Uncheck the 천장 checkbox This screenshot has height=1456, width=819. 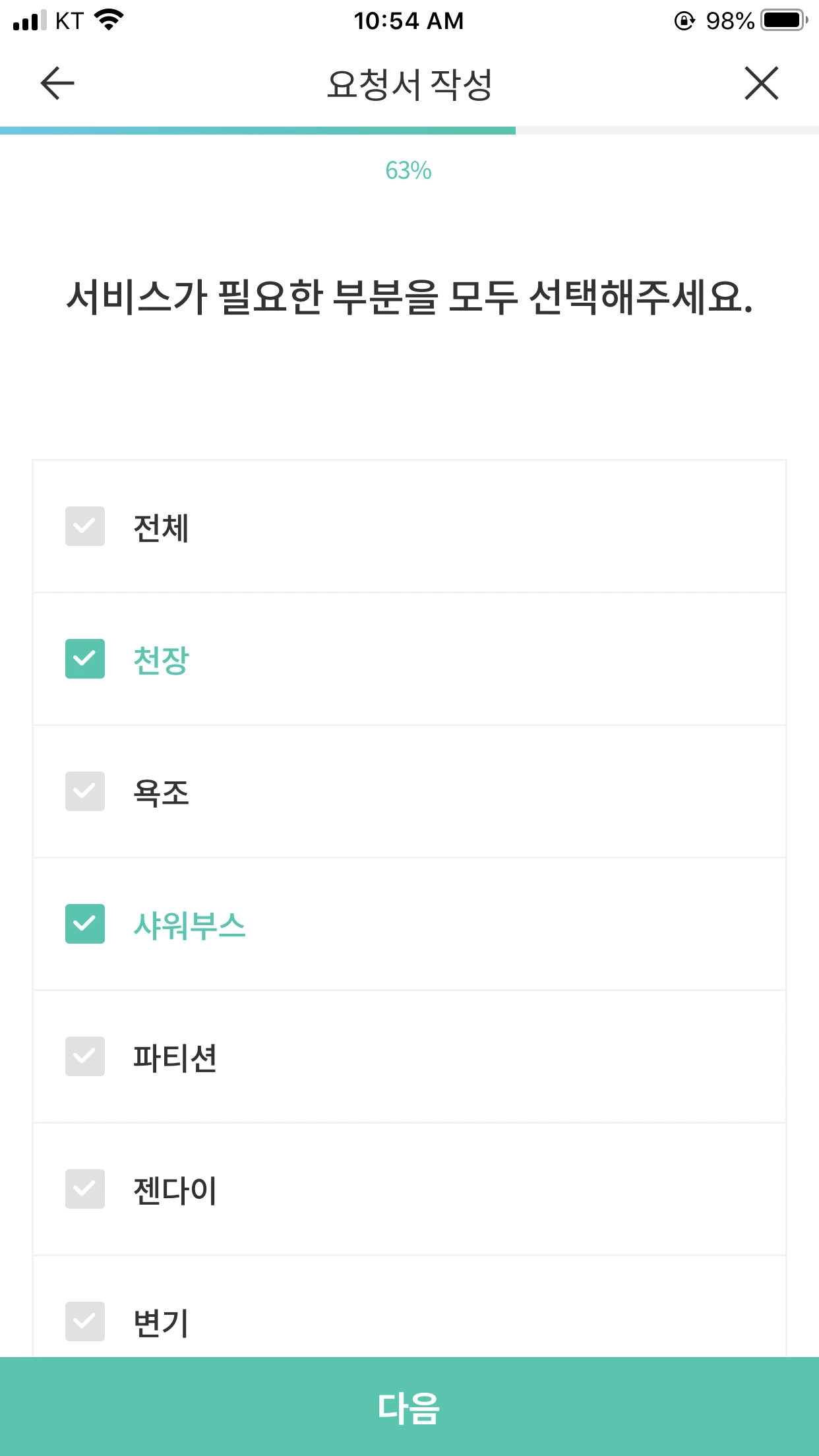coord(85,659)
